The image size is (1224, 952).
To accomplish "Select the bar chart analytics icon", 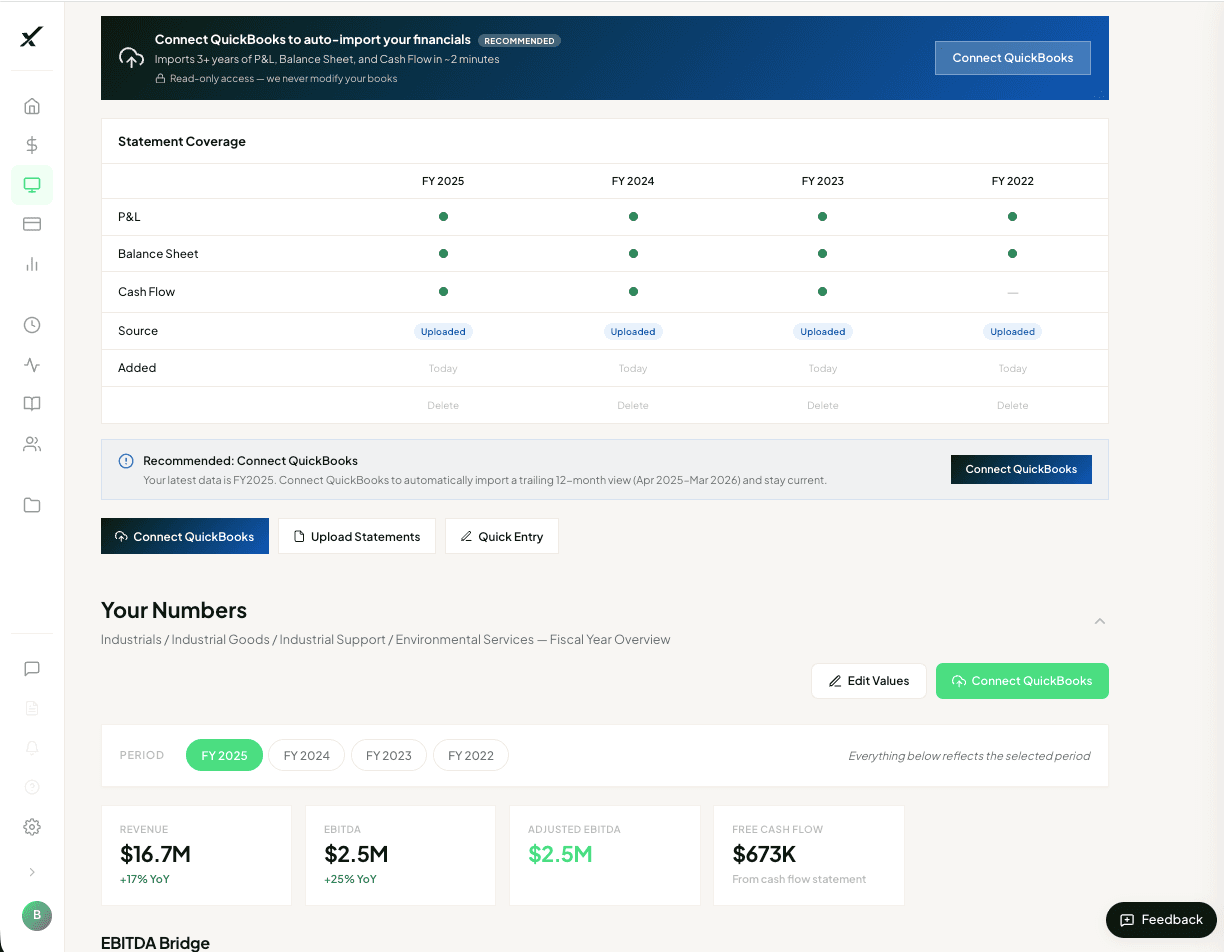I will (x=31, y=264).
